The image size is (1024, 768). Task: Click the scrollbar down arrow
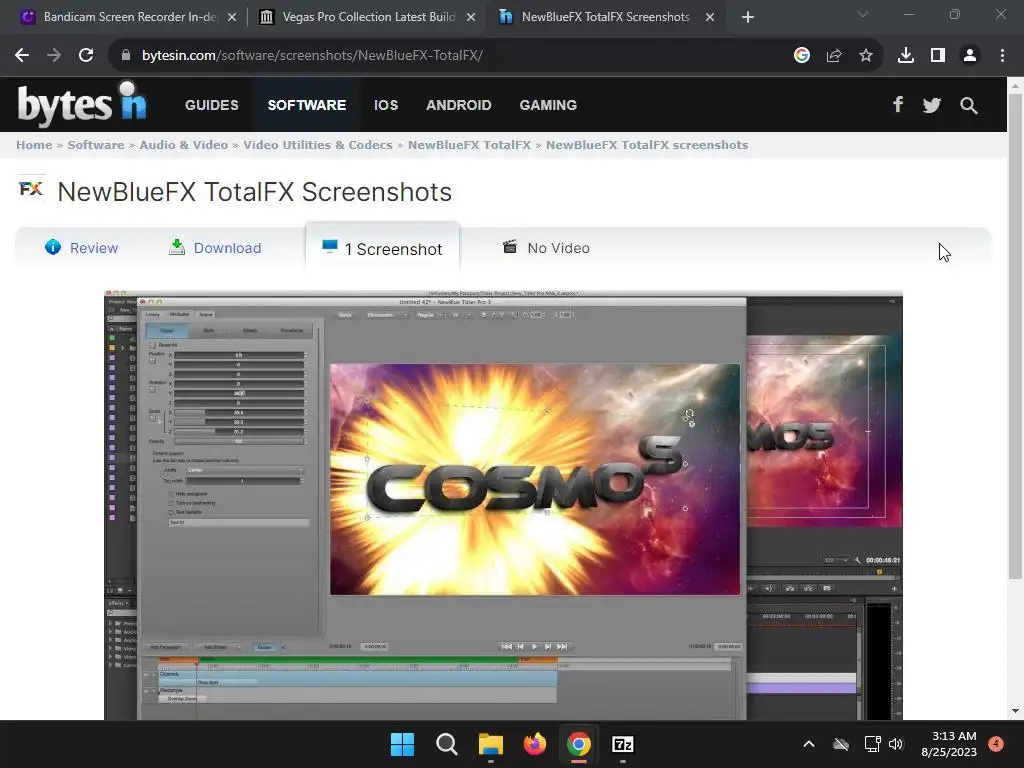click(1015, 711)
